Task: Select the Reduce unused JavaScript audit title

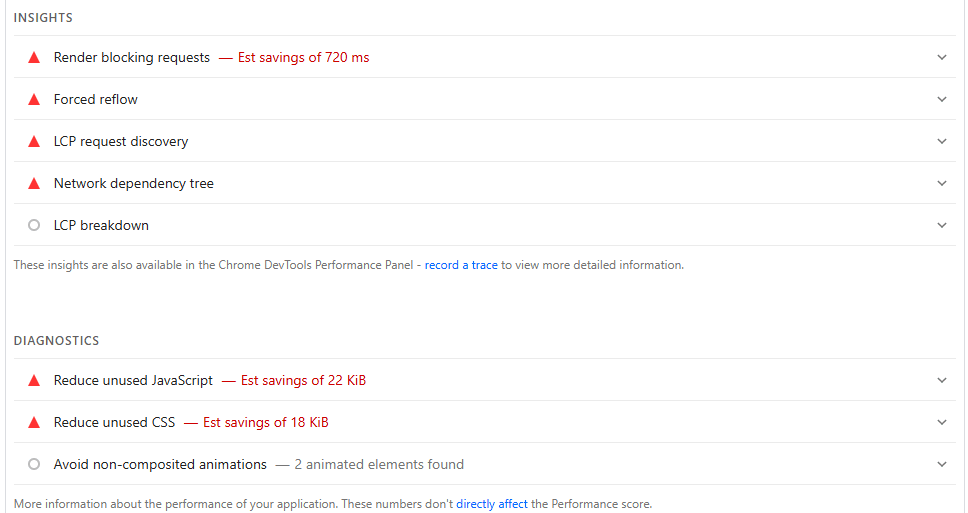Action: coord(133,381)
